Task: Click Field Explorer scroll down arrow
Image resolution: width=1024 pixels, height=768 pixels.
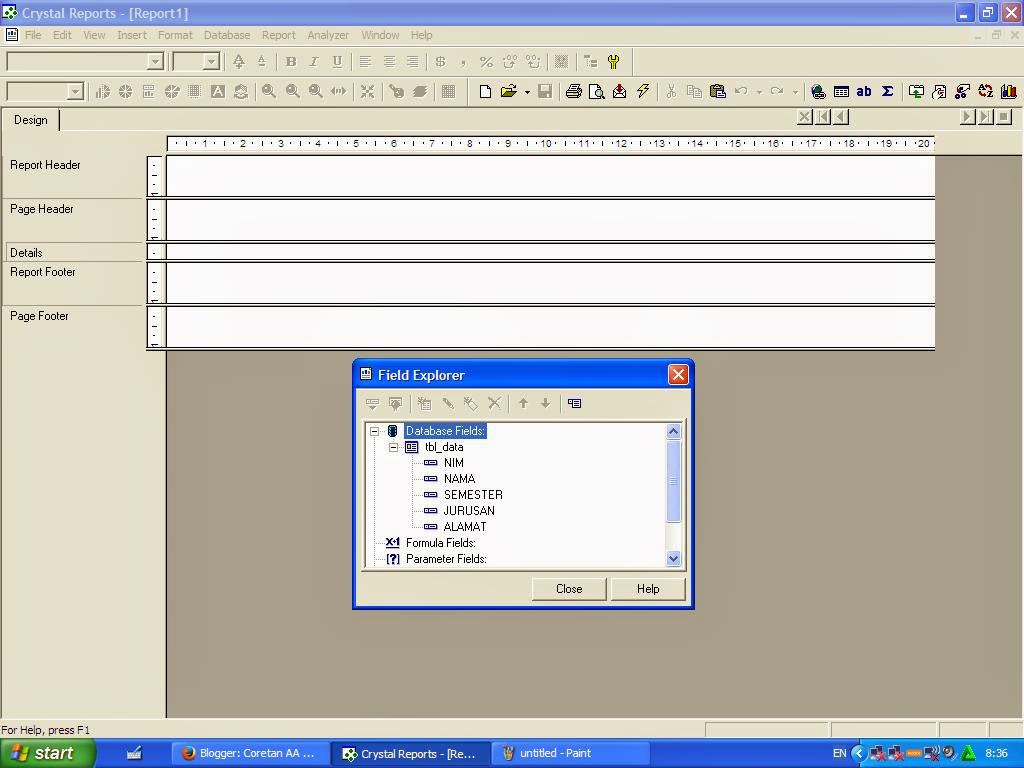Action: [x=673, y=558]
